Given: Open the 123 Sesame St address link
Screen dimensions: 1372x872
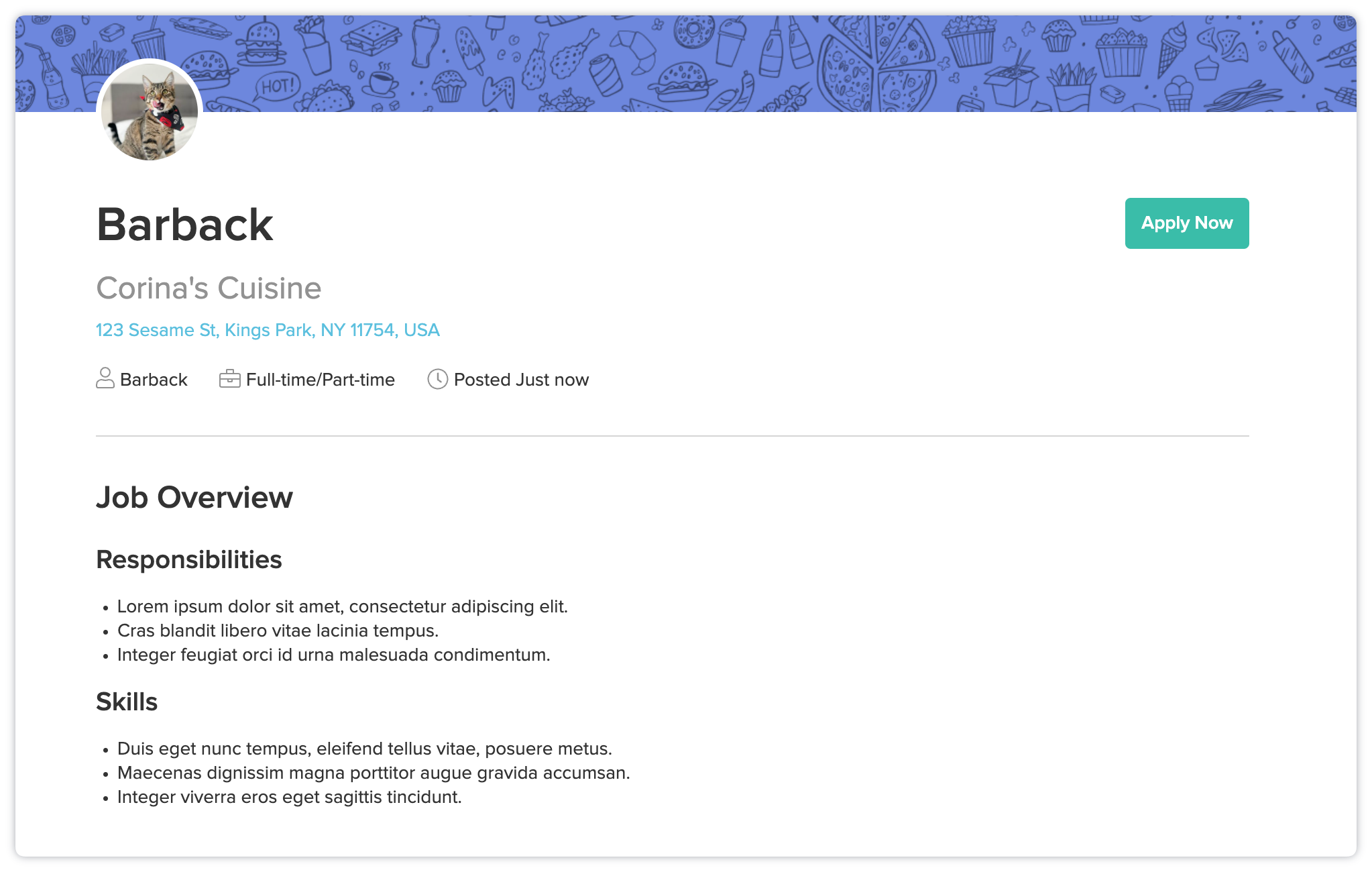Looking at the screenshot, I should pyautogui.click(x=268, y=330).
